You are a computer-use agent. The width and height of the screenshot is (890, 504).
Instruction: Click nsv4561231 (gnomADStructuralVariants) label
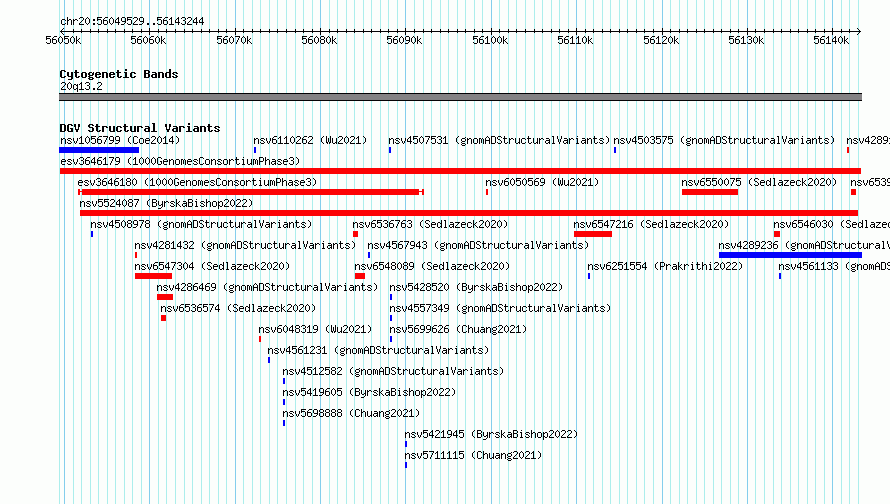[378, 350]
